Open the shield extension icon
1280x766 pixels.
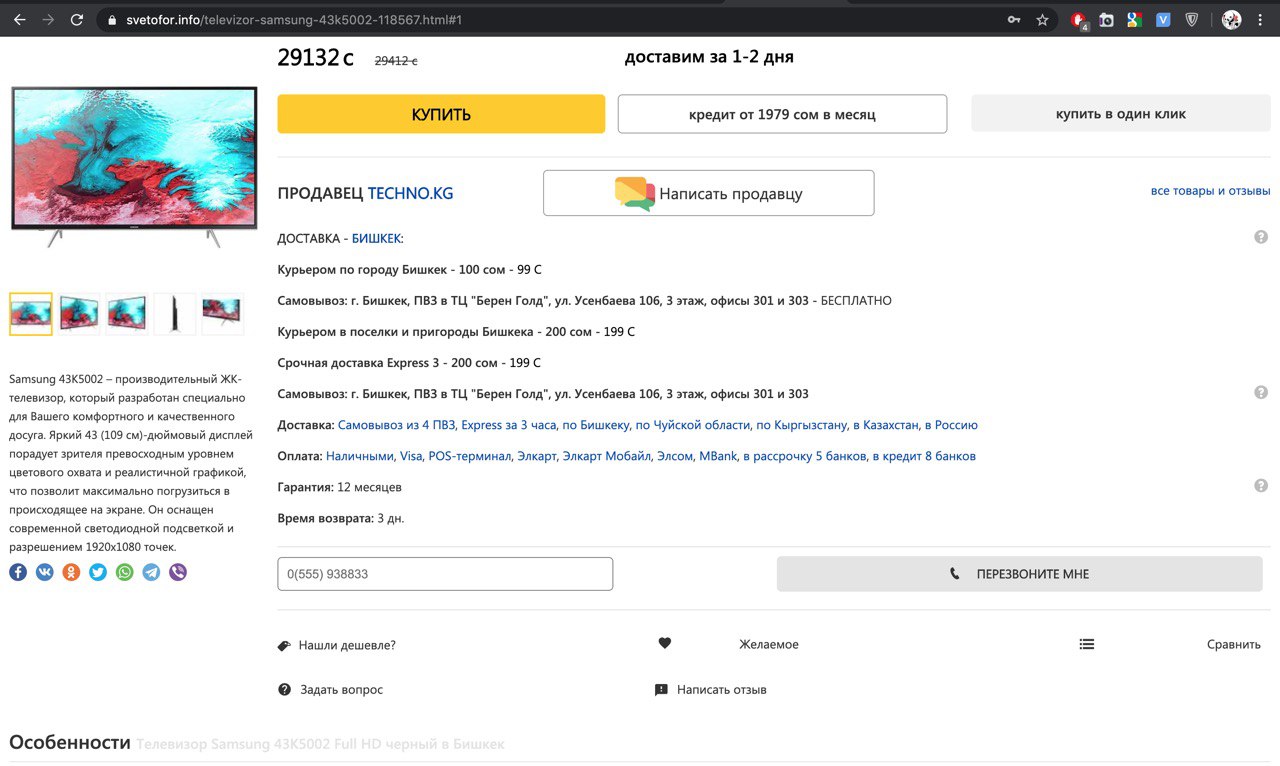click(1192, 20)
